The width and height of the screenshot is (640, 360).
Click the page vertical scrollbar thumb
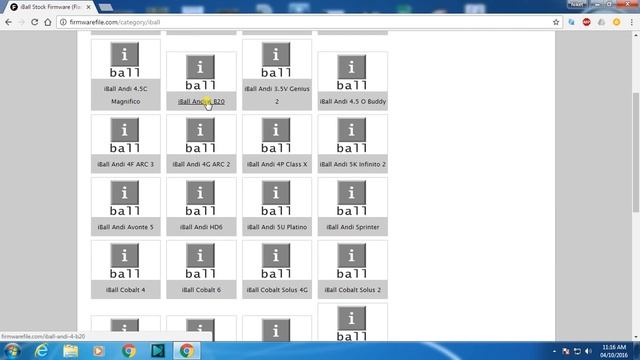tap(636, 152)
